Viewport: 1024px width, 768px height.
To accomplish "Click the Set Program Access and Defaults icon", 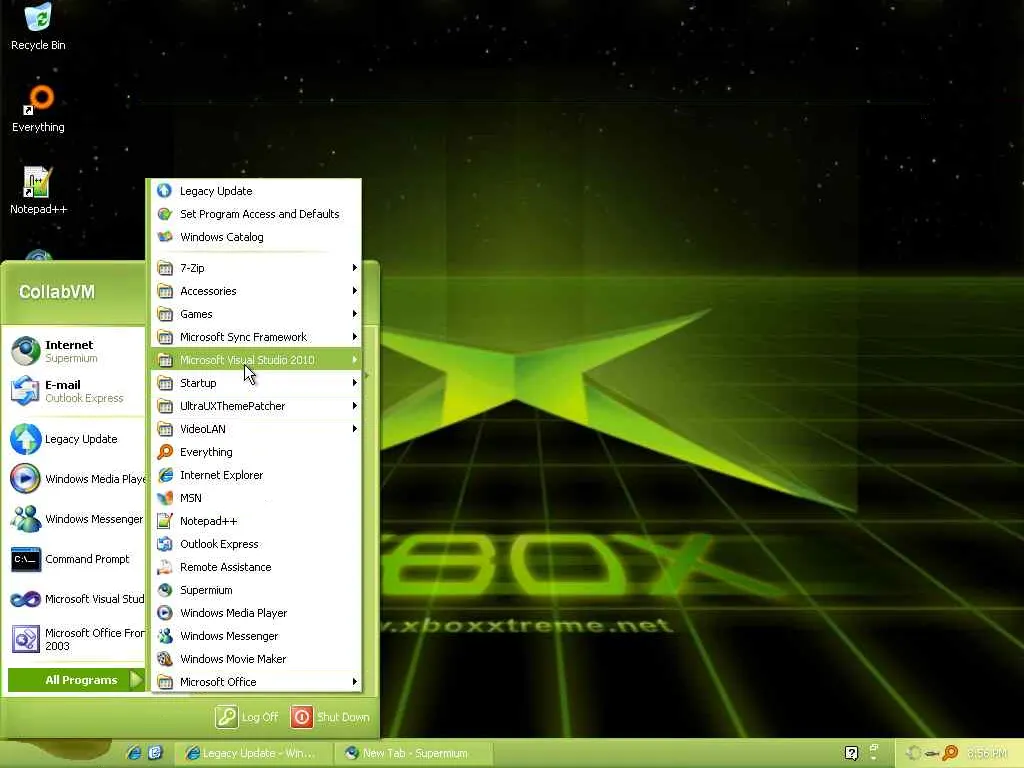I will point(165,214).
